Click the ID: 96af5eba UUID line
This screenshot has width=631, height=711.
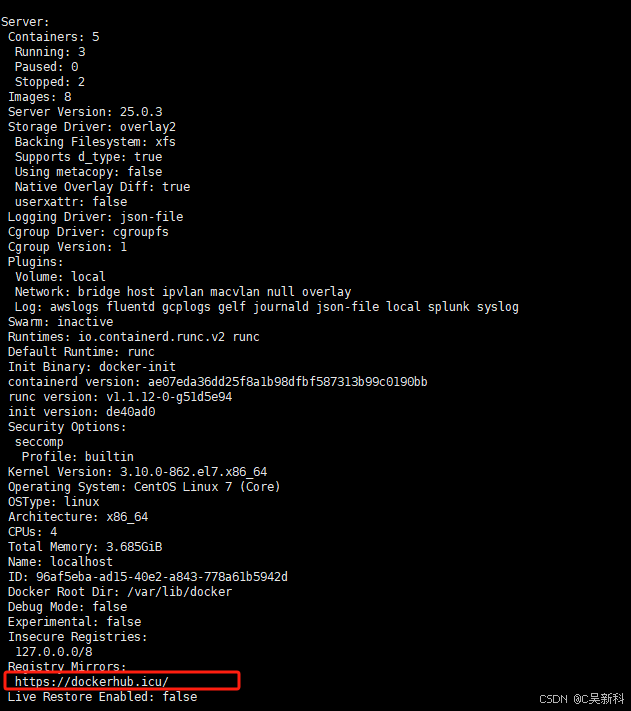click(x=148, y=577)
